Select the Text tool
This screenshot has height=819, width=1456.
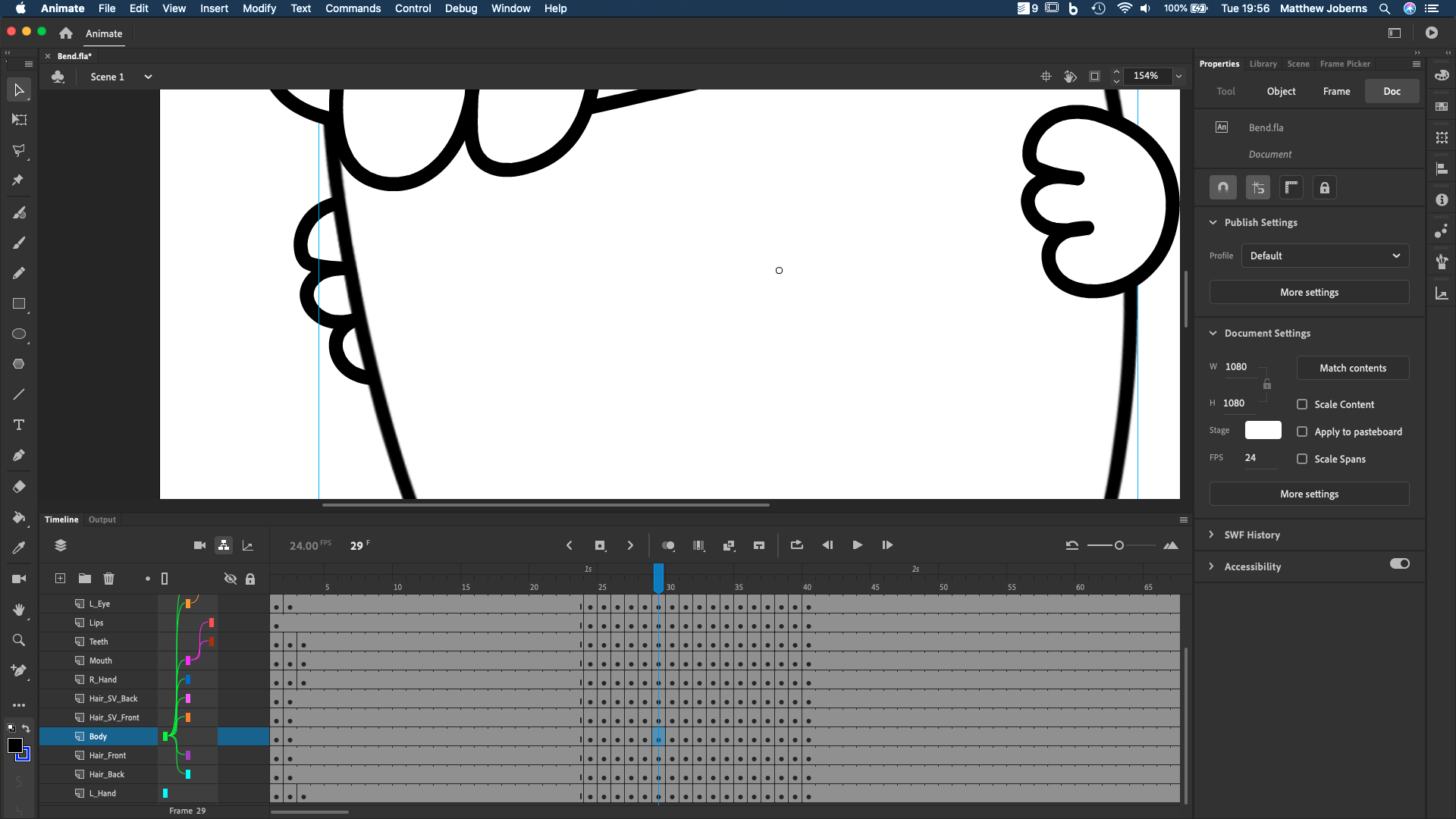coord(19,425)
